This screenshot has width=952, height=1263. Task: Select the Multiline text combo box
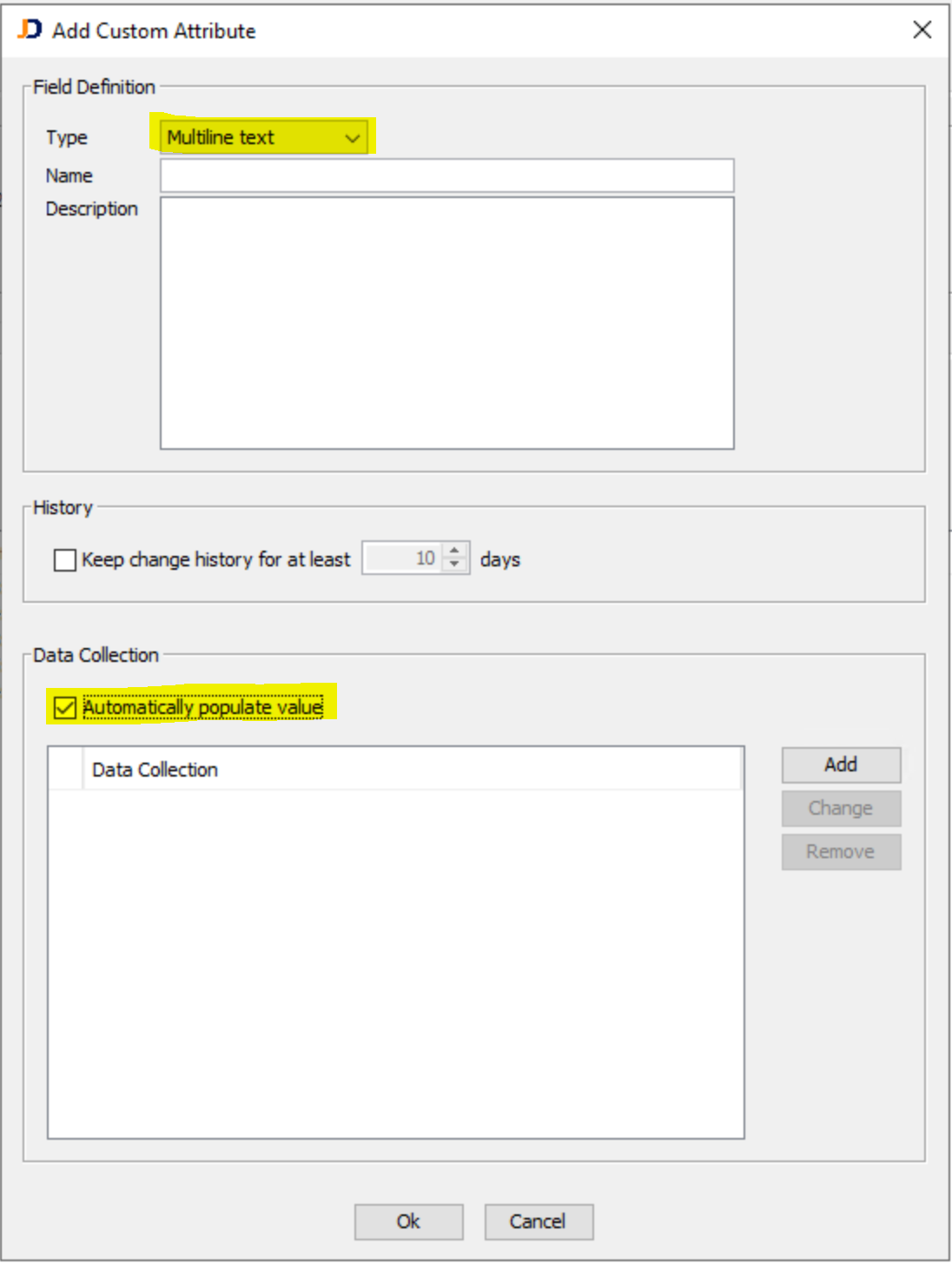(x=252, y=137)
